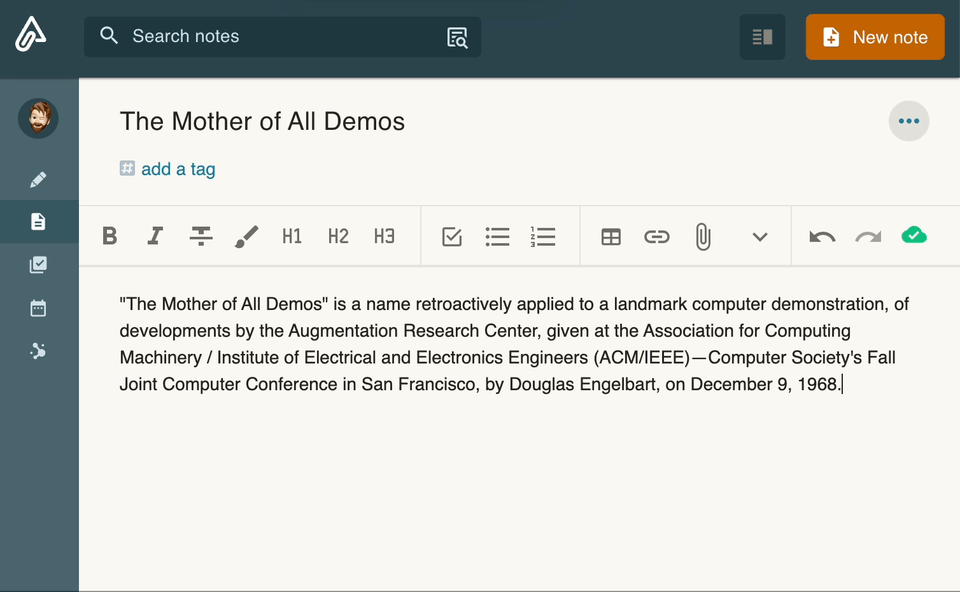This screenshot has width=960, height=592.
Task: Click add a tag link
Action: [178, 169]
